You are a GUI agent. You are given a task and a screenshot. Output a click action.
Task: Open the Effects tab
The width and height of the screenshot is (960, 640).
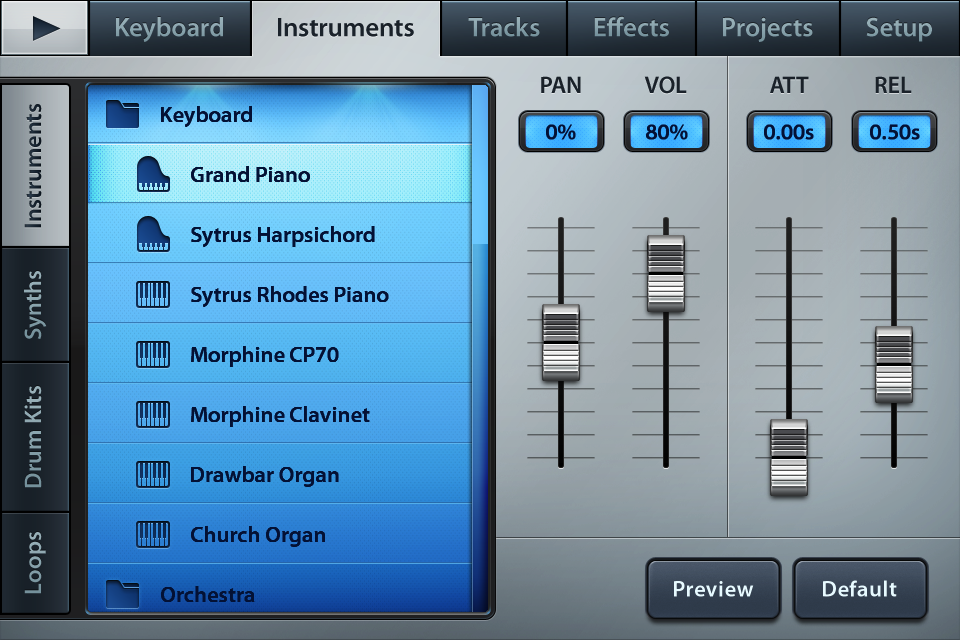click(631, 28)
